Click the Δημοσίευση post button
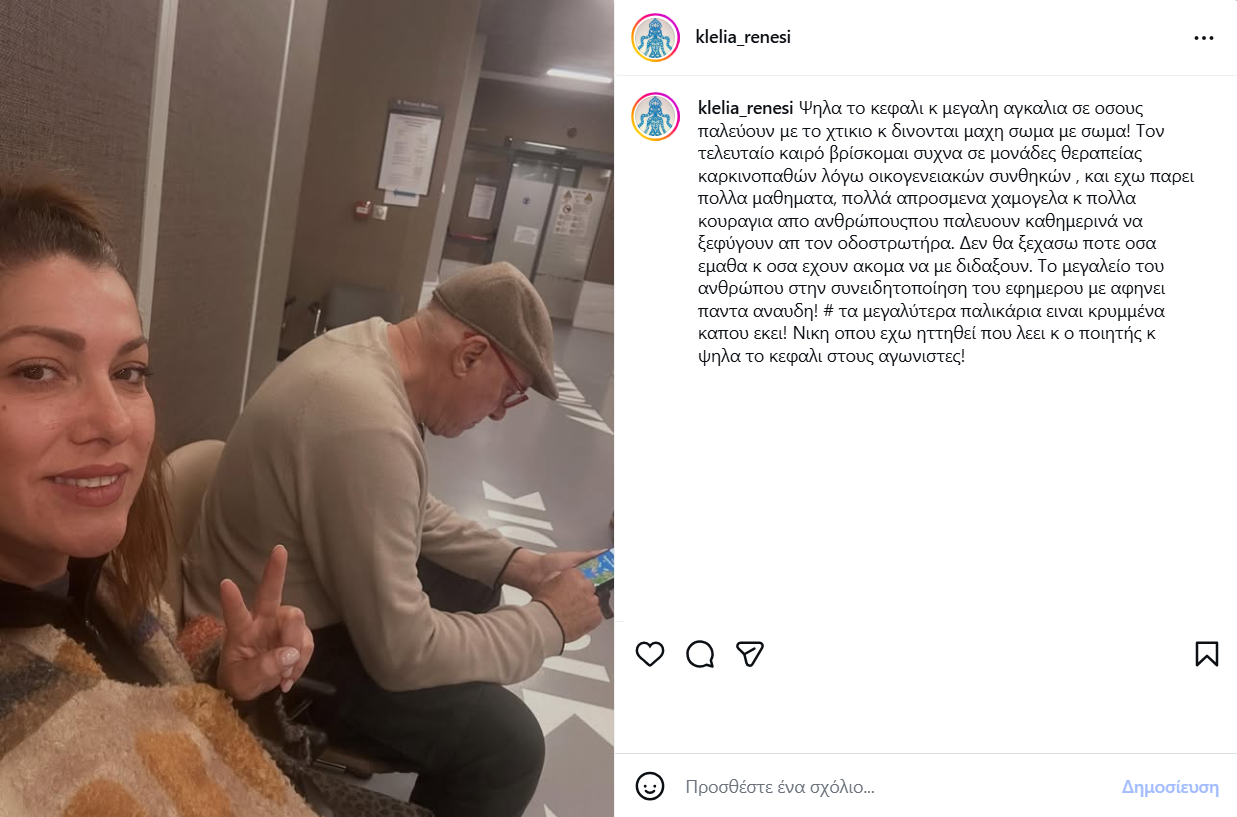This screenshot has width=1237, height=817. click(1170, 787)
